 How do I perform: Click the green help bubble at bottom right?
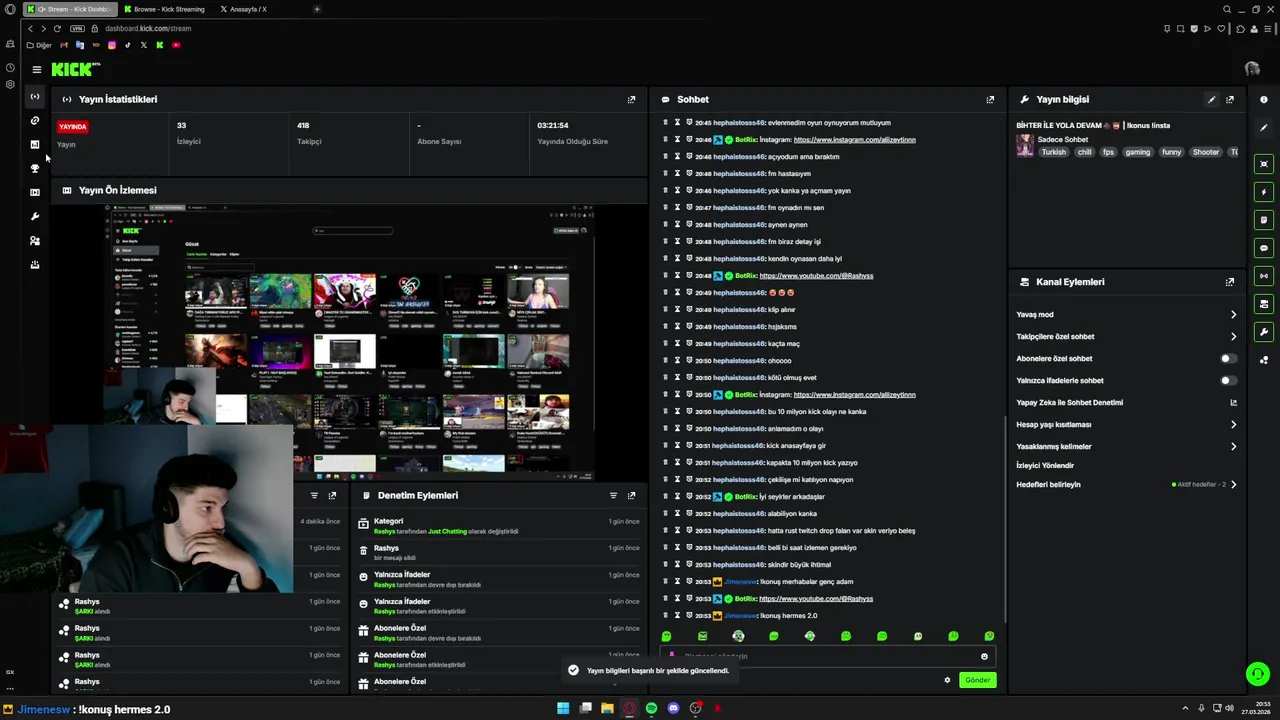pyautogui.click(x=1258, y=674)
